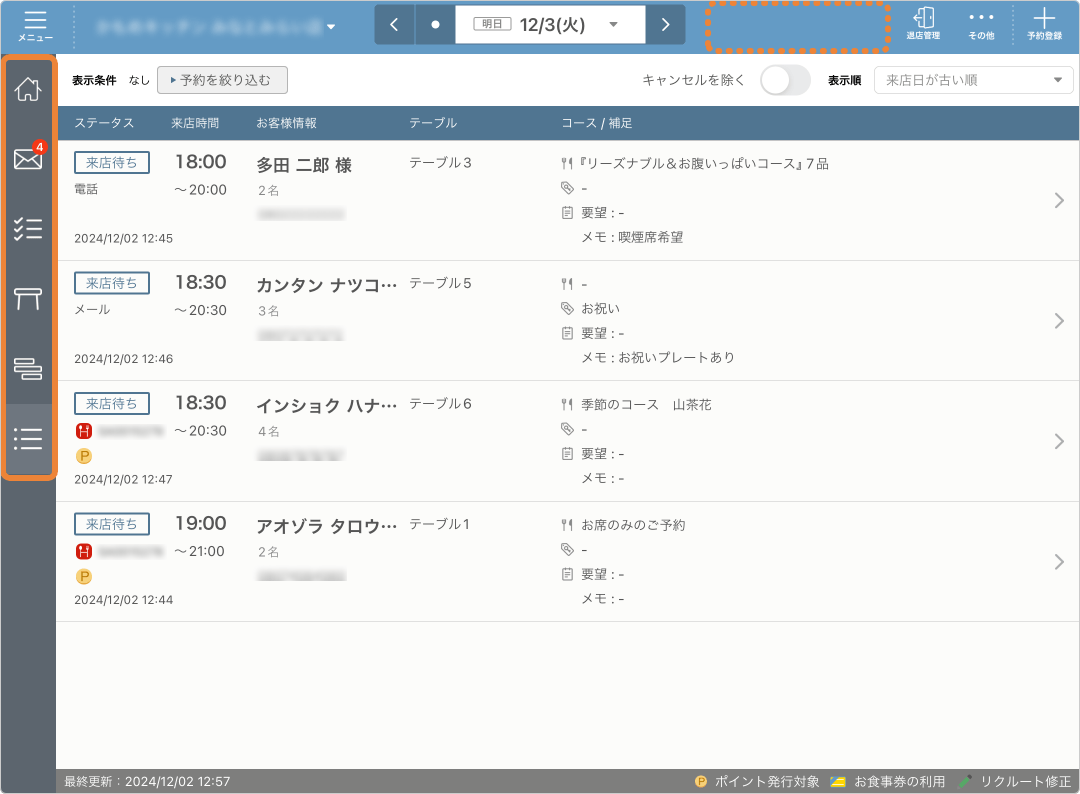Open the その他 more options
Viewport: 1080px width, 794px height.
coord(981,24)
